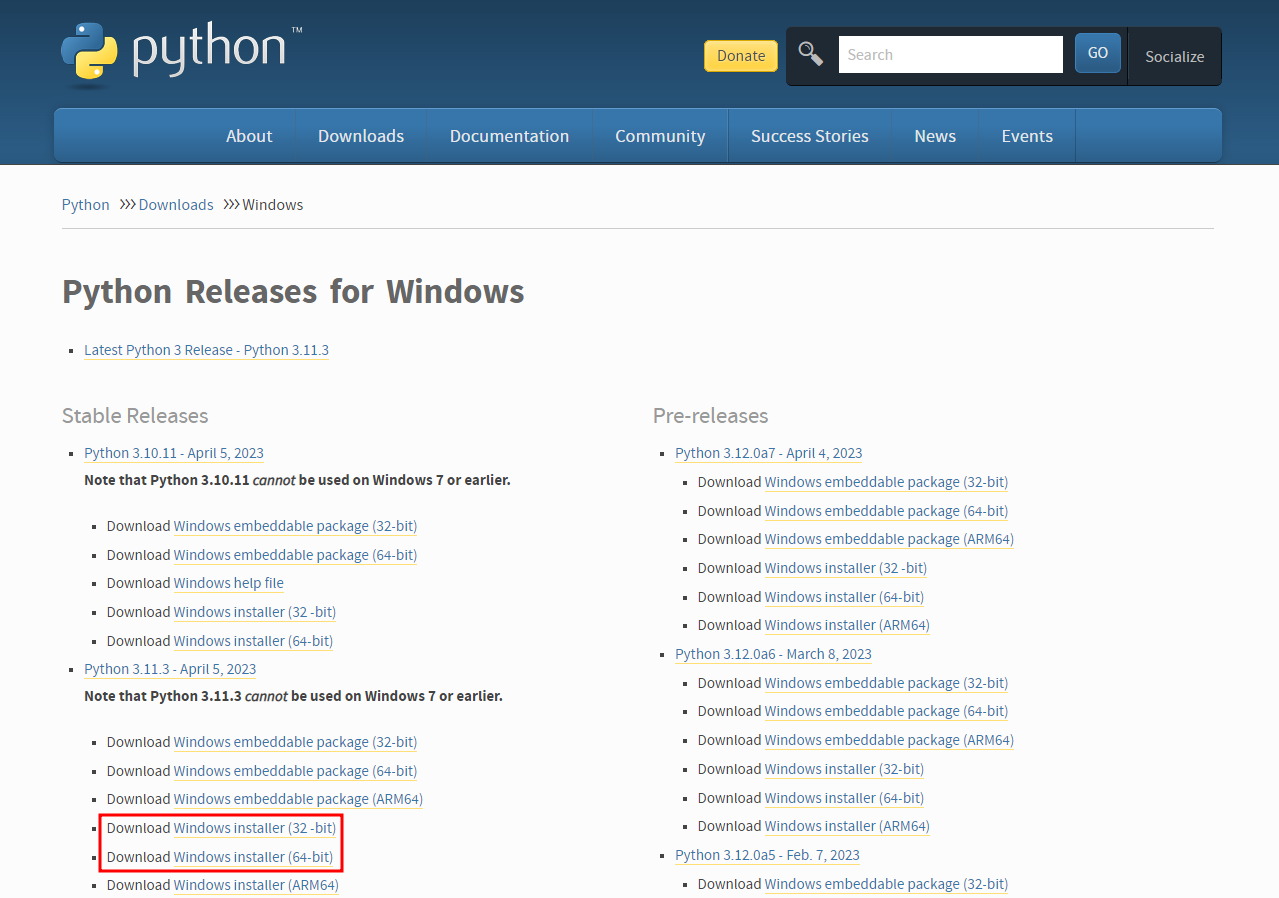The width and height of the screenshot is (1279, 898).
Task: Download 3.12.0a5 Windows embeddable package (32-bit)
Action: tap(886, 884)
